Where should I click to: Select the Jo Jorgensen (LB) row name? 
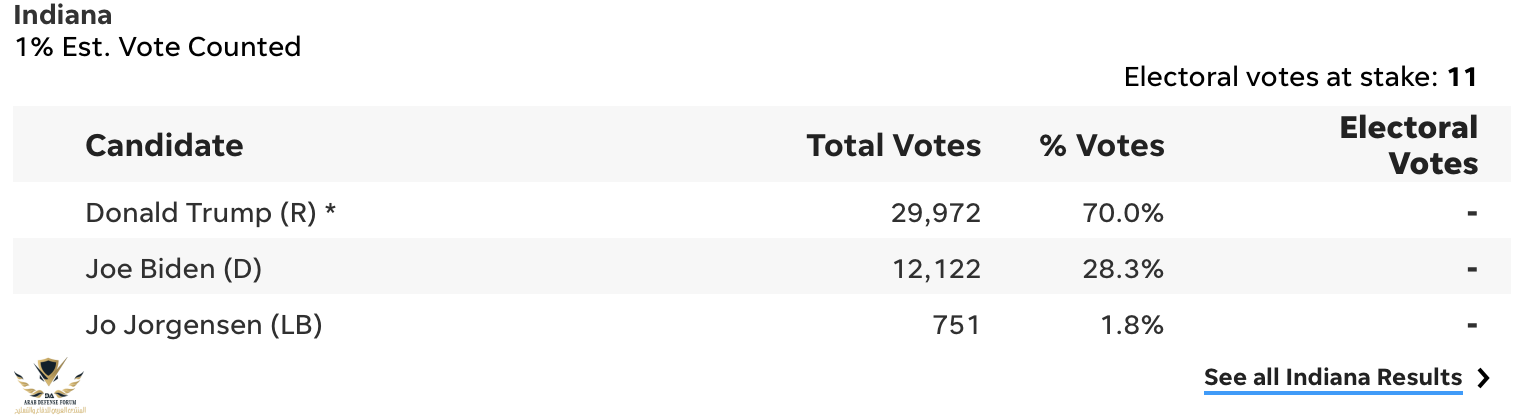tap(204, 325)
